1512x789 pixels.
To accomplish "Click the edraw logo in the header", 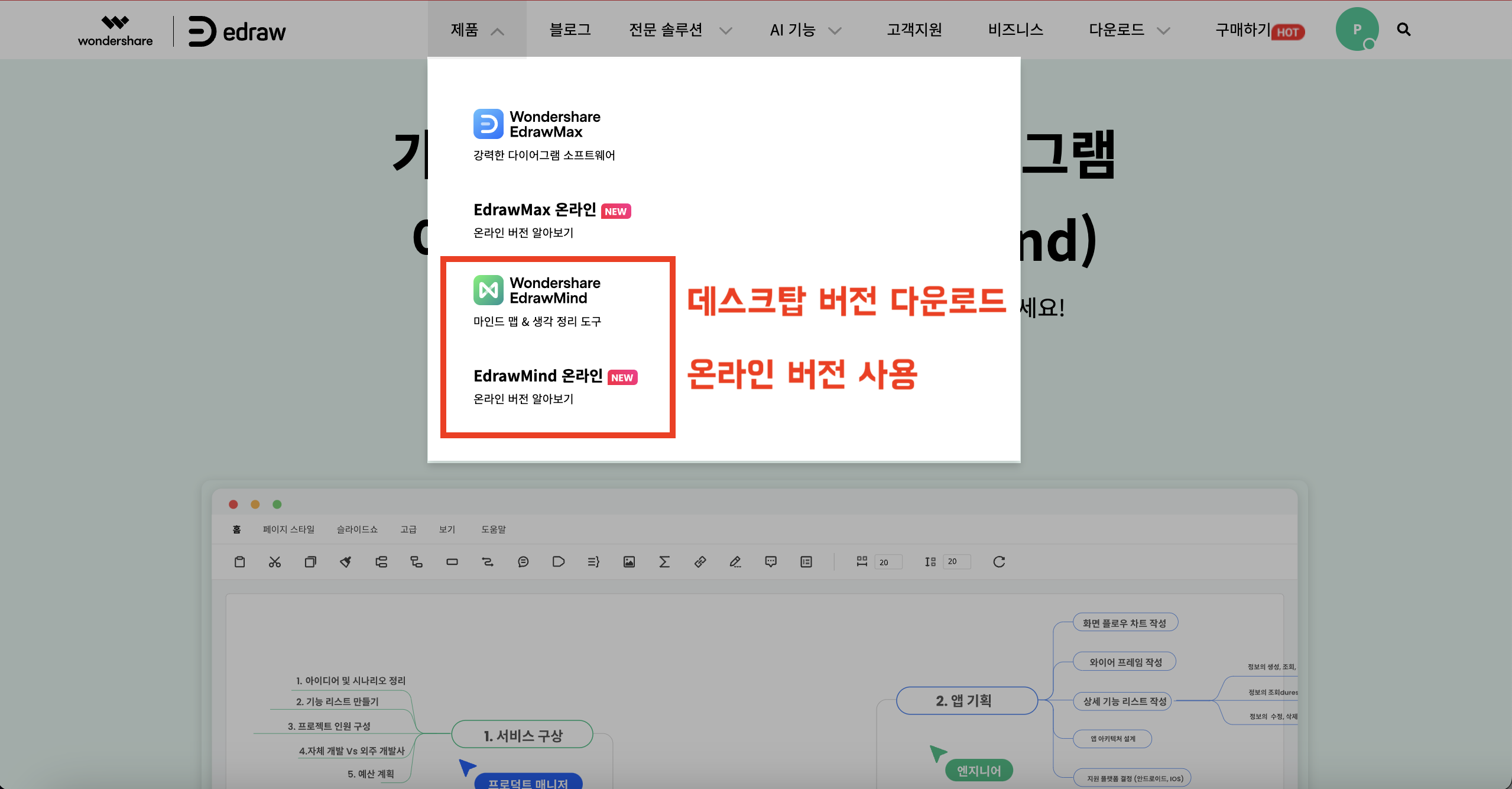I will pos(237,31).
